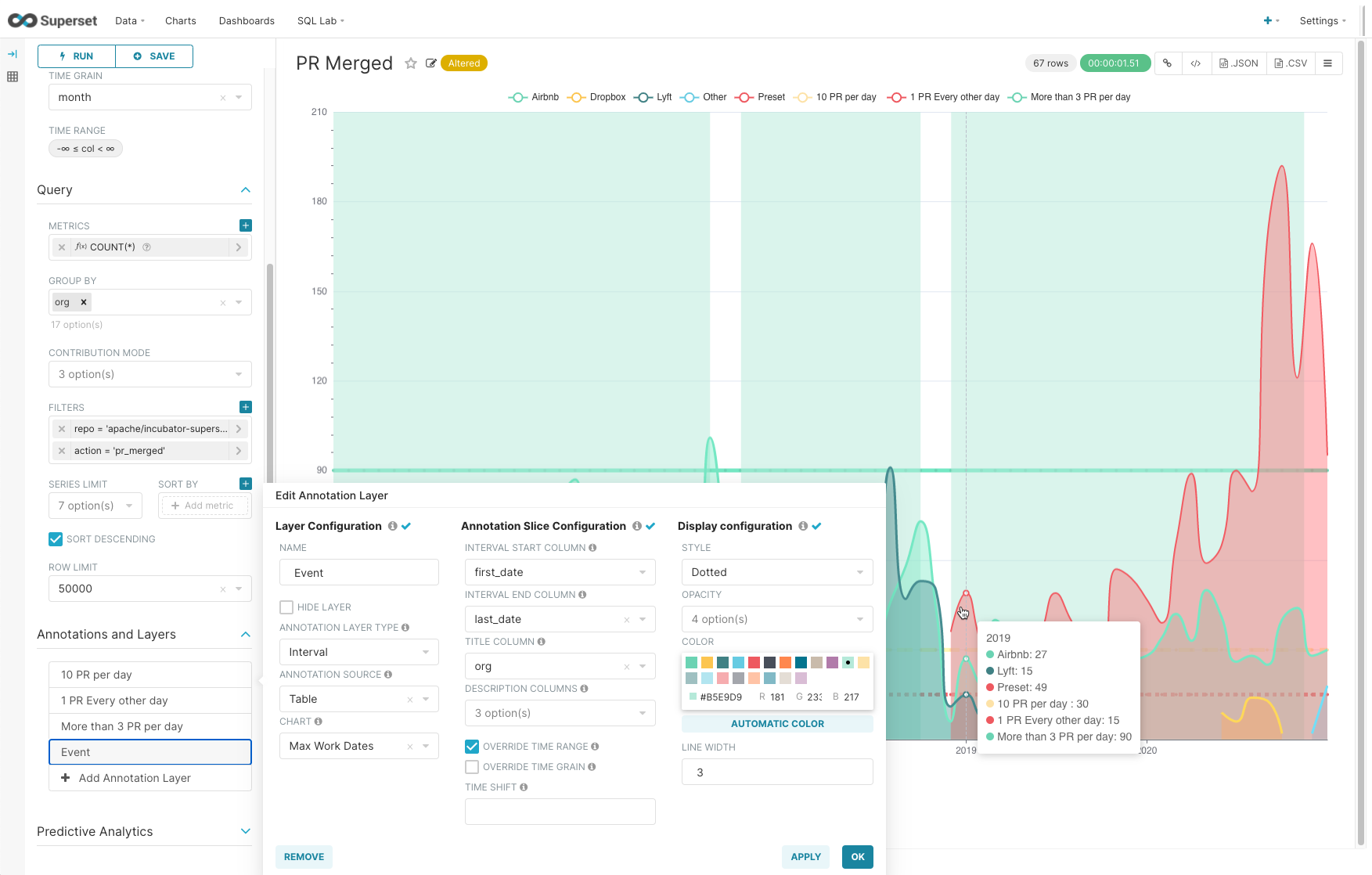The height and width of the screenshot is (875, 1372).
Task: Open the SQL Lab menu
Action: point(320,21)
